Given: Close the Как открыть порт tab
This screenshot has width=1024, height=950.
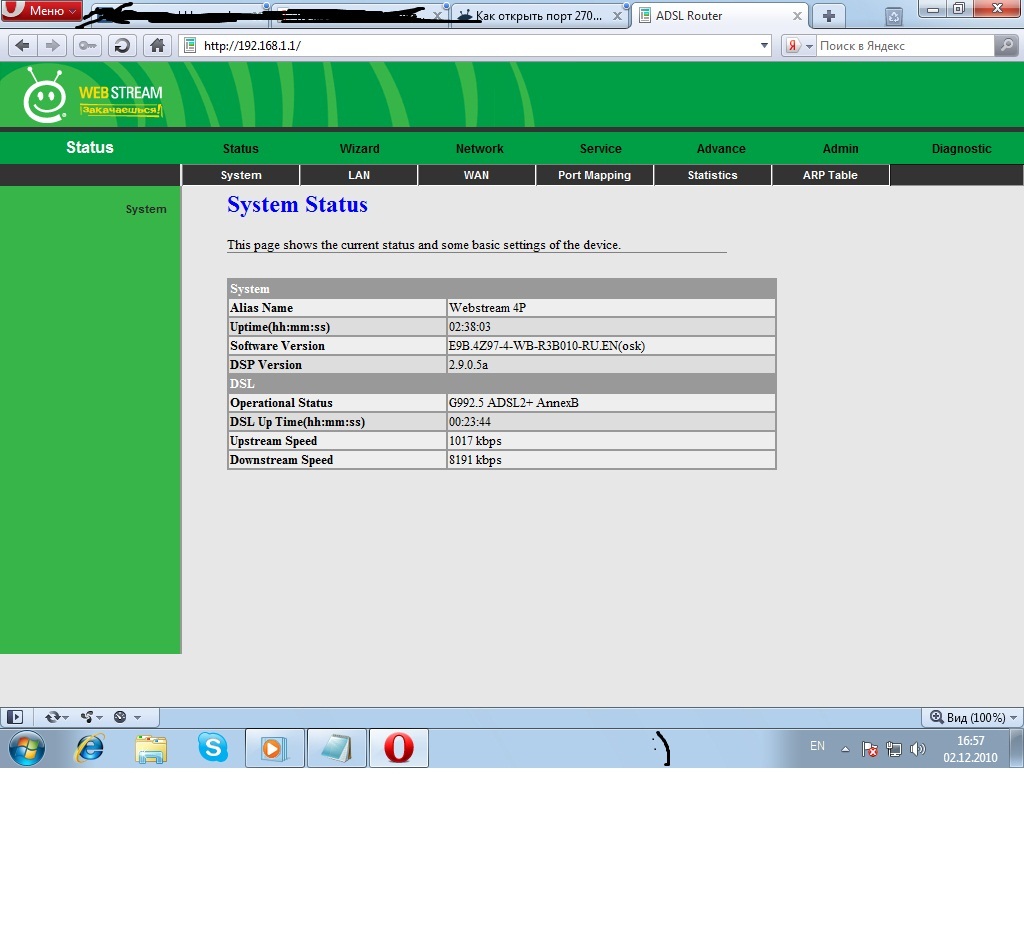Looking at the screenshot, I should tap(617, 16).
